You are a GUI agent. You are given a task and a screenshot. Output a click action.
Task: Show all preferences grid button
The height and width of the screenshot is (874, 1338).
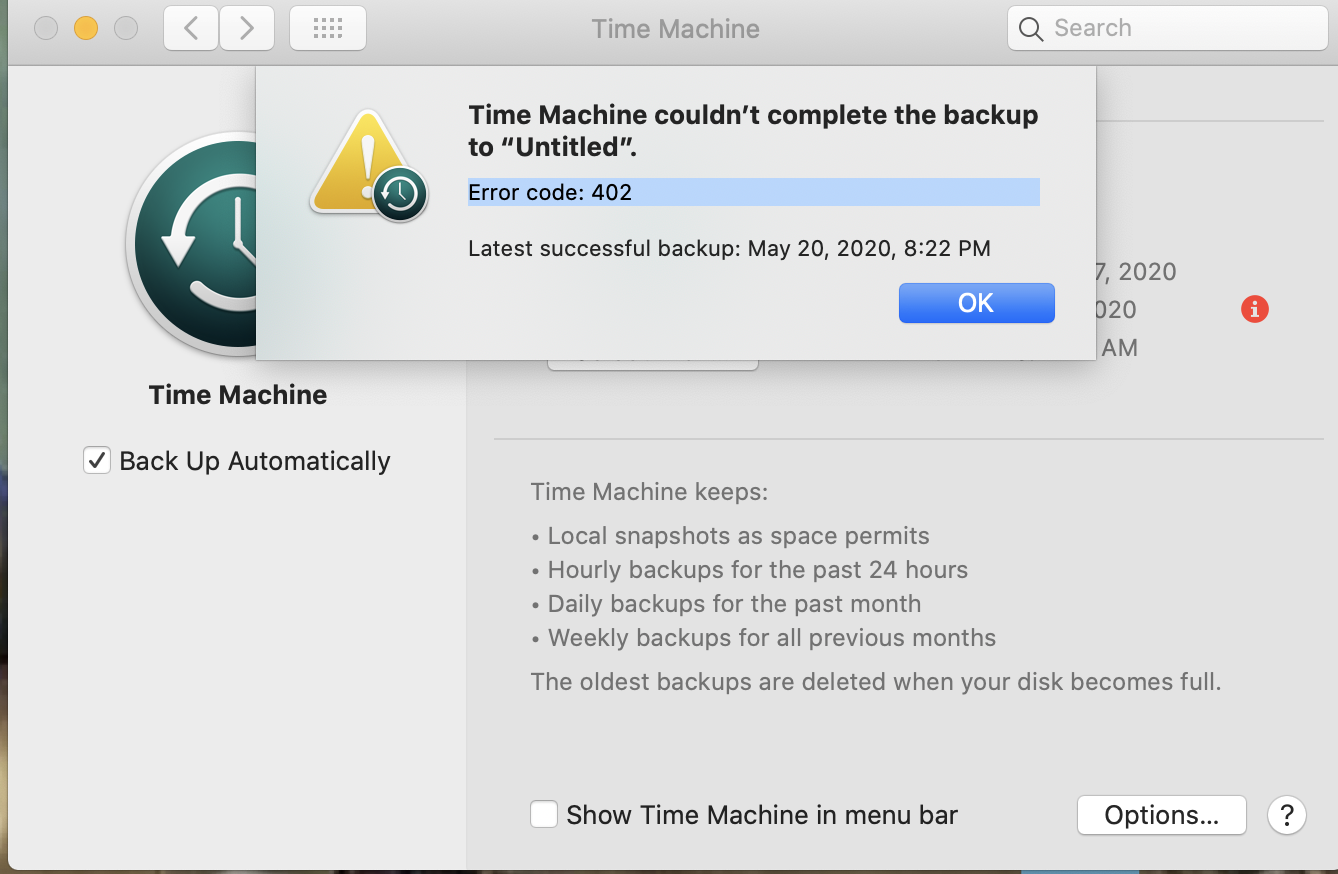(327, 29)
